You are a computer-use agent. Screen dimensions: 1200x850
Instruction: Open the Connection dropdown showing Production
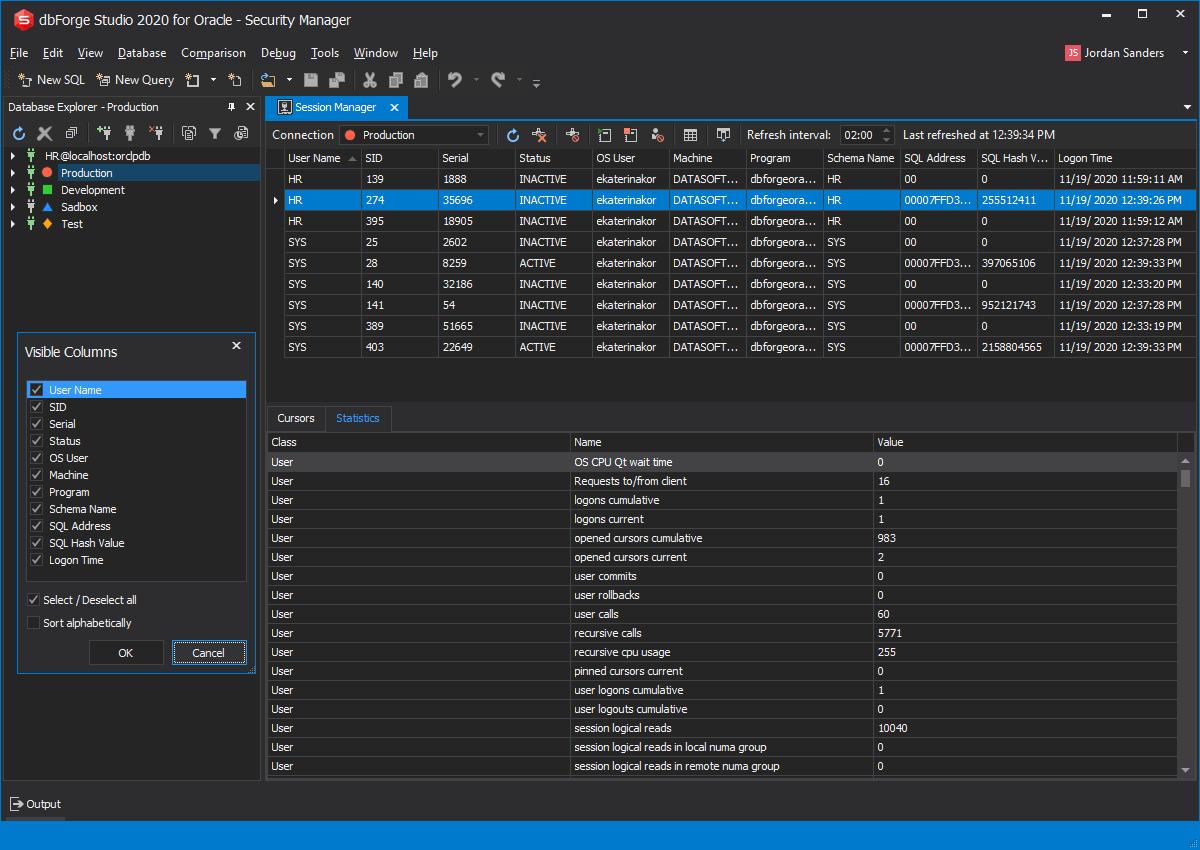coord(414,135)
